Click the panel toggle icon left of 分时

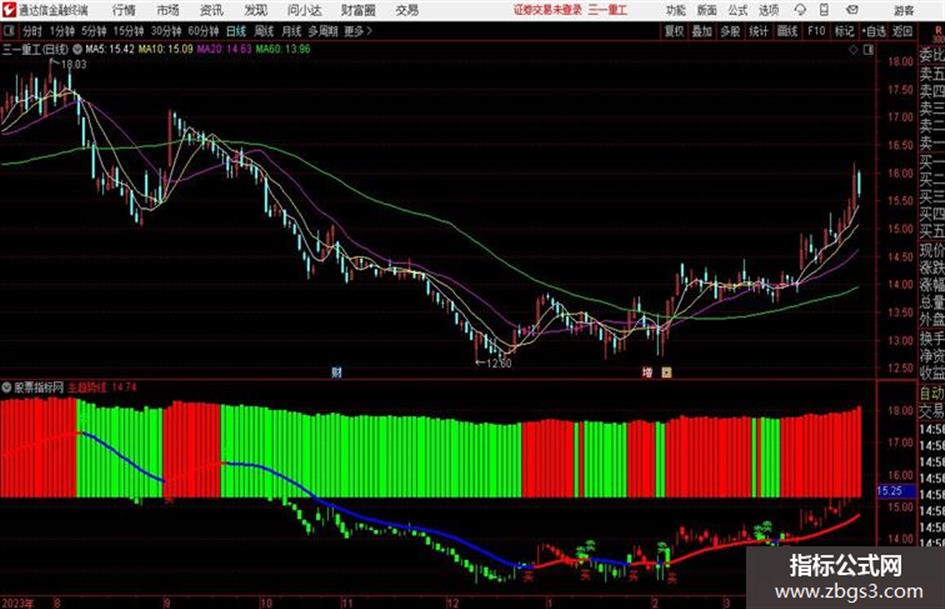coord(9,31)
